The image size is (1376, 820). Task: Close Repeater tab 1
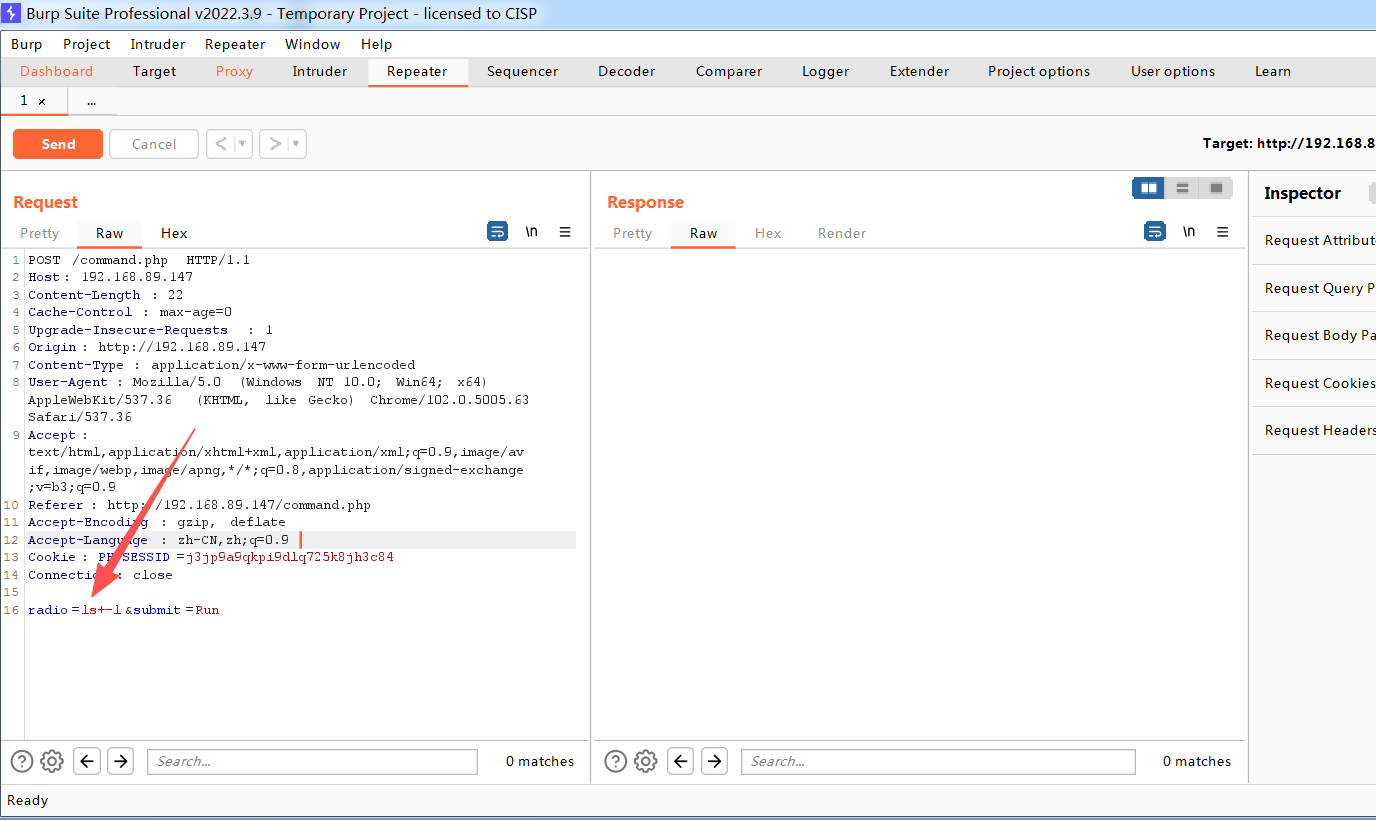[42, 101]
